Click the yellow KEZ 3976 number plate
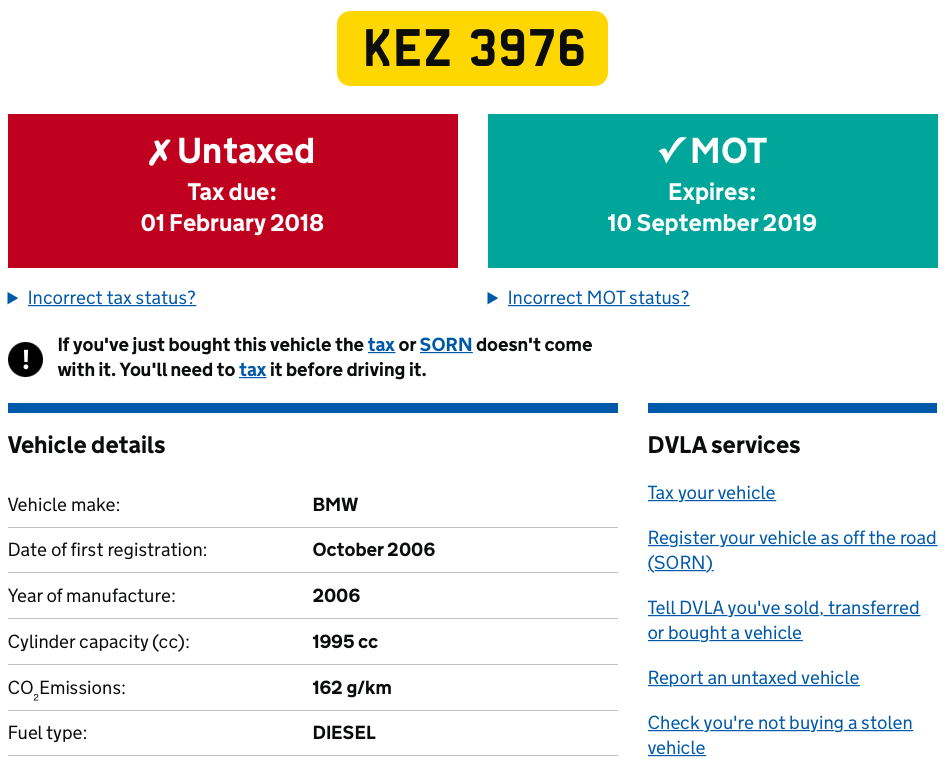Screen dimensions: 947x762 point(472,48)
